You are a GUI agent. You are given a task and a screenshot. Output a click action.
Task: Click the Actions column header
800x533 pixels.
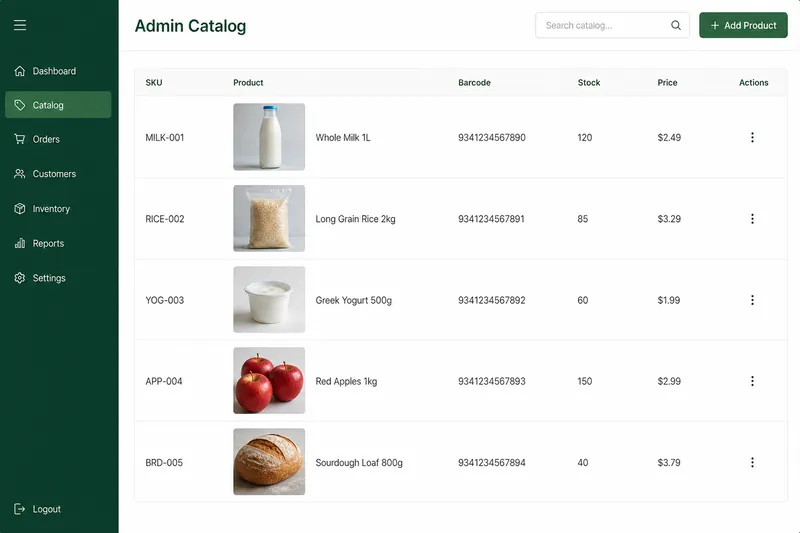754,83
